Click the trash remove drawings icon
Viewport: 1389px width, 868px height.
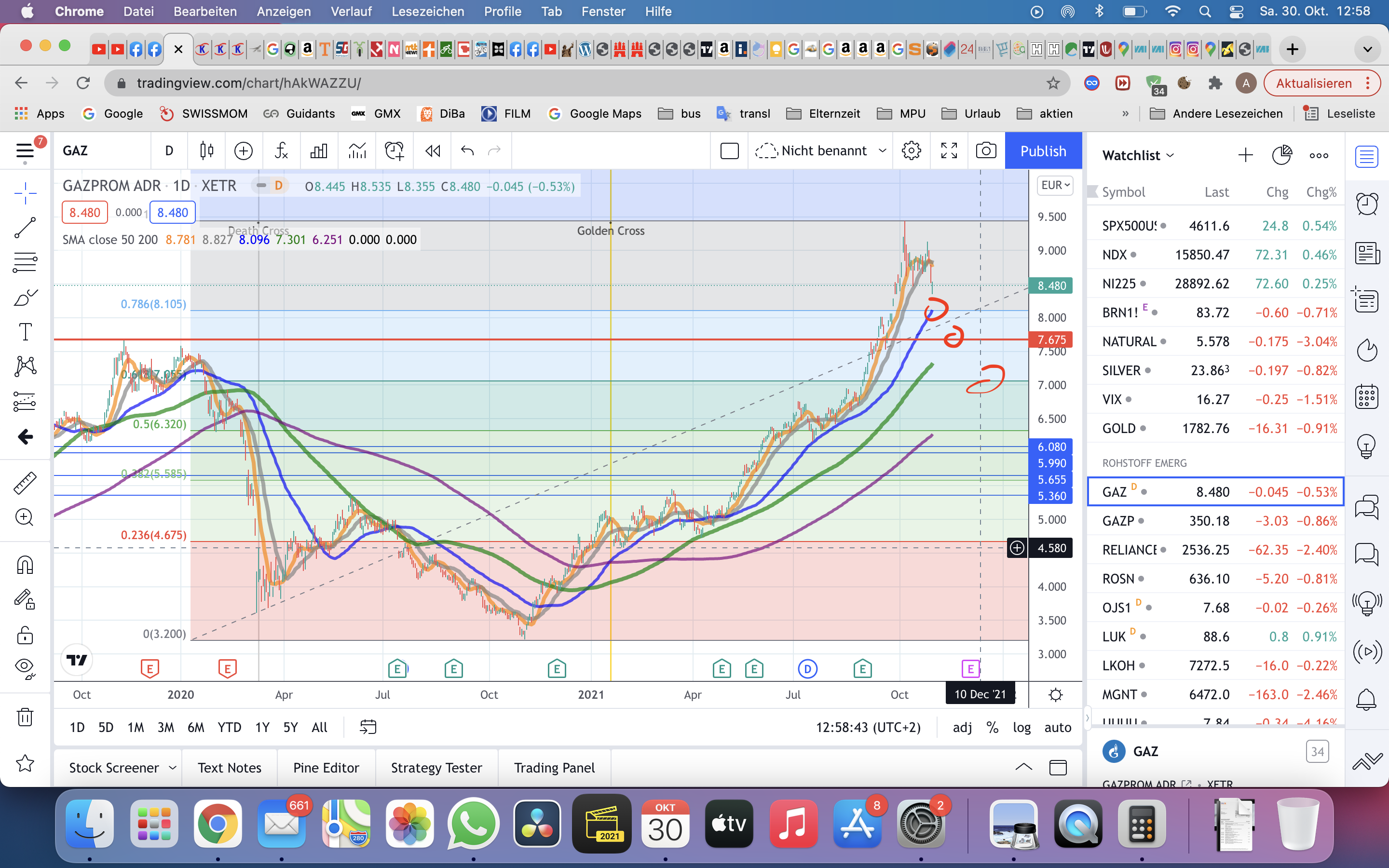click(25, 717)
